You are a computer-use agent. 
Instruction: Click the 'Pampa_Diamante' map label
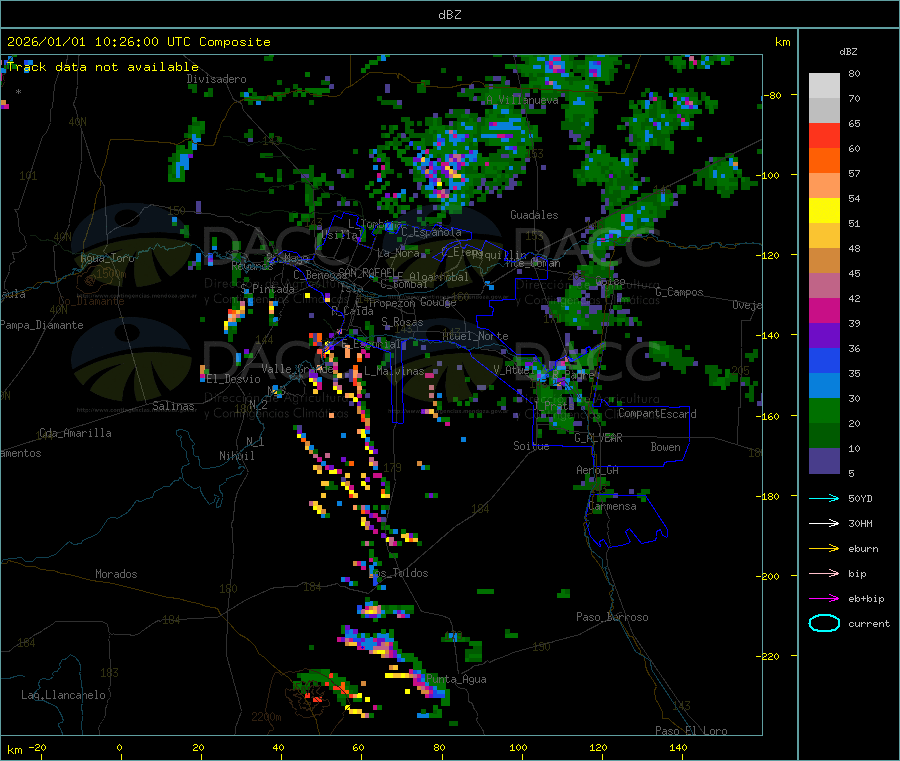pos(42,325)
